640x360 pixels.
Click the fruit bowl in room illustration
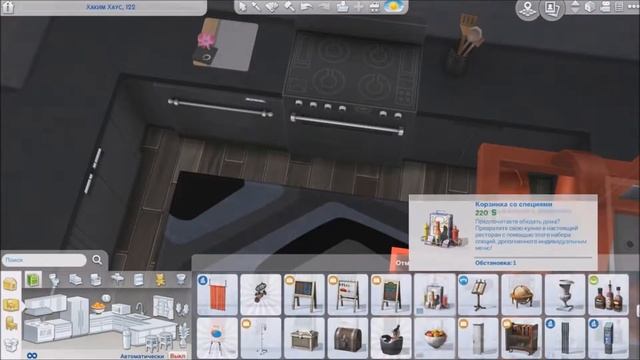coord(98,307)
